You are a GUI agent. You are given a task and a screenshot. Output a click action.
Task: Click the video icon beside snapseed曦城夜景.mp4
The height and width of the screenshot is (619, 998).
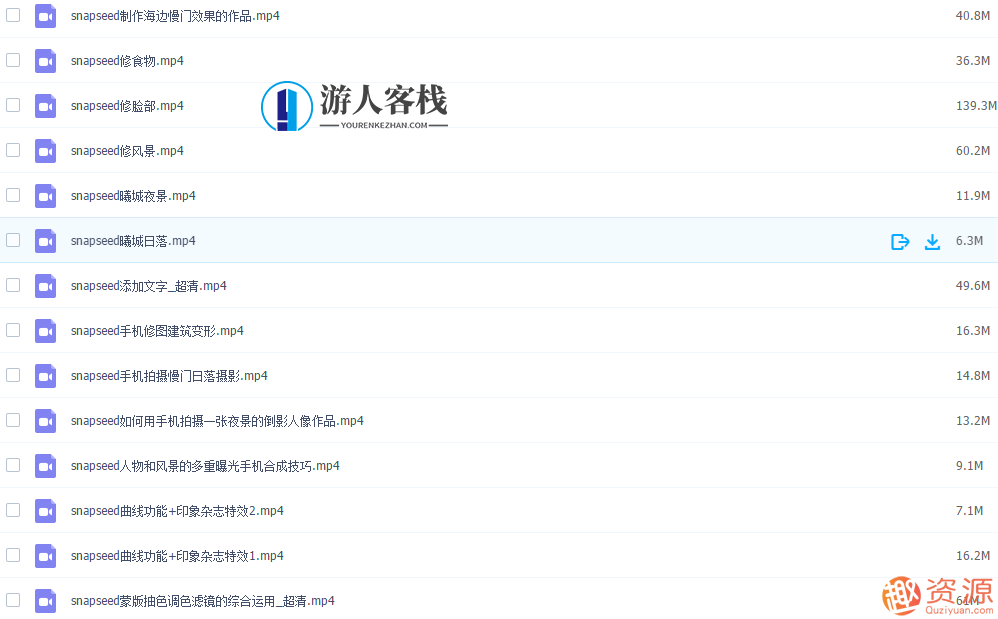click(x=45, y=196)
